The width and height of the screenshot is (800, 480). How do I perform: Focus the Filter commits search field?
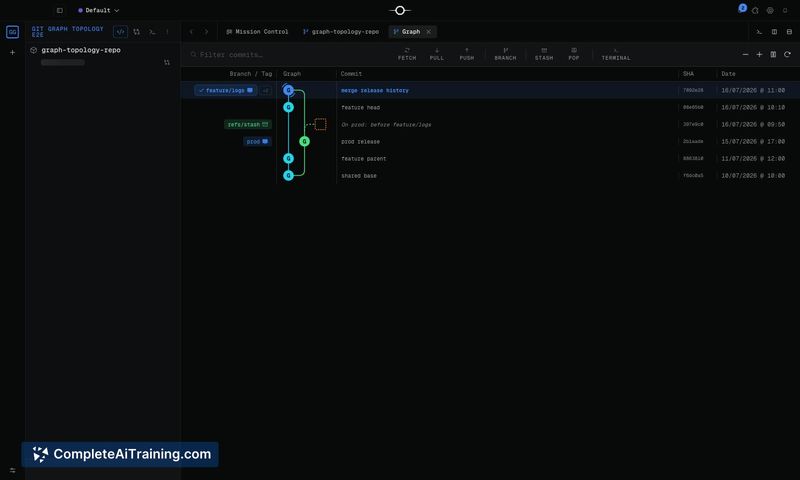point(286,55)
